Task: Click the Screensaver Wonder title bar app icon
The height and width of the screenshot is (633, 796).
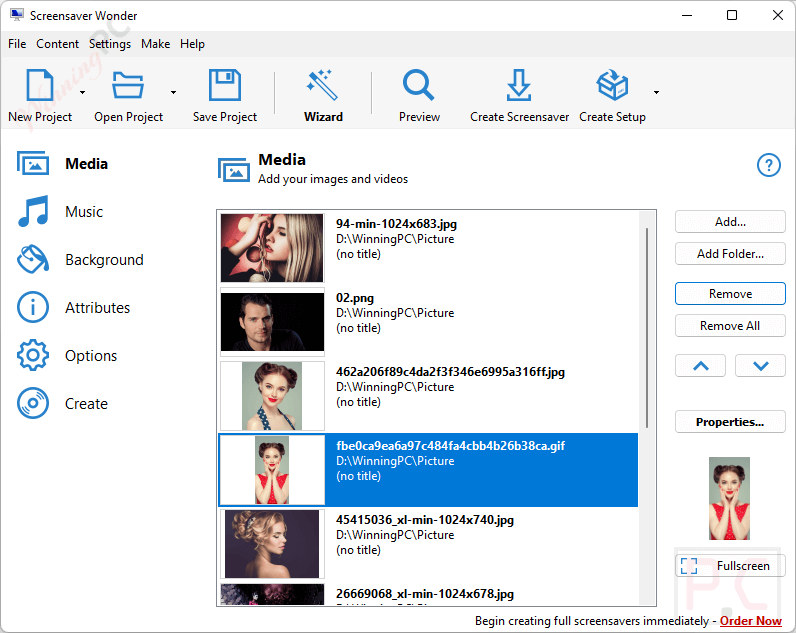Action: pyautogui.click(x=17, y=15)
